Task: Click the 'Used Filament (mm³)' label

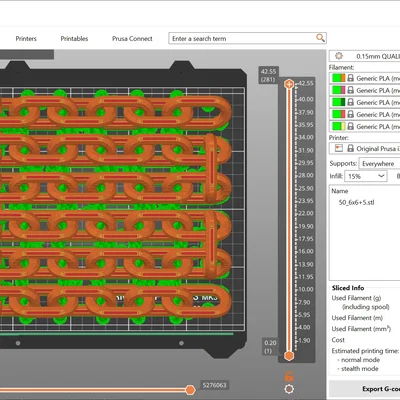Action: [x=361, y=329]
